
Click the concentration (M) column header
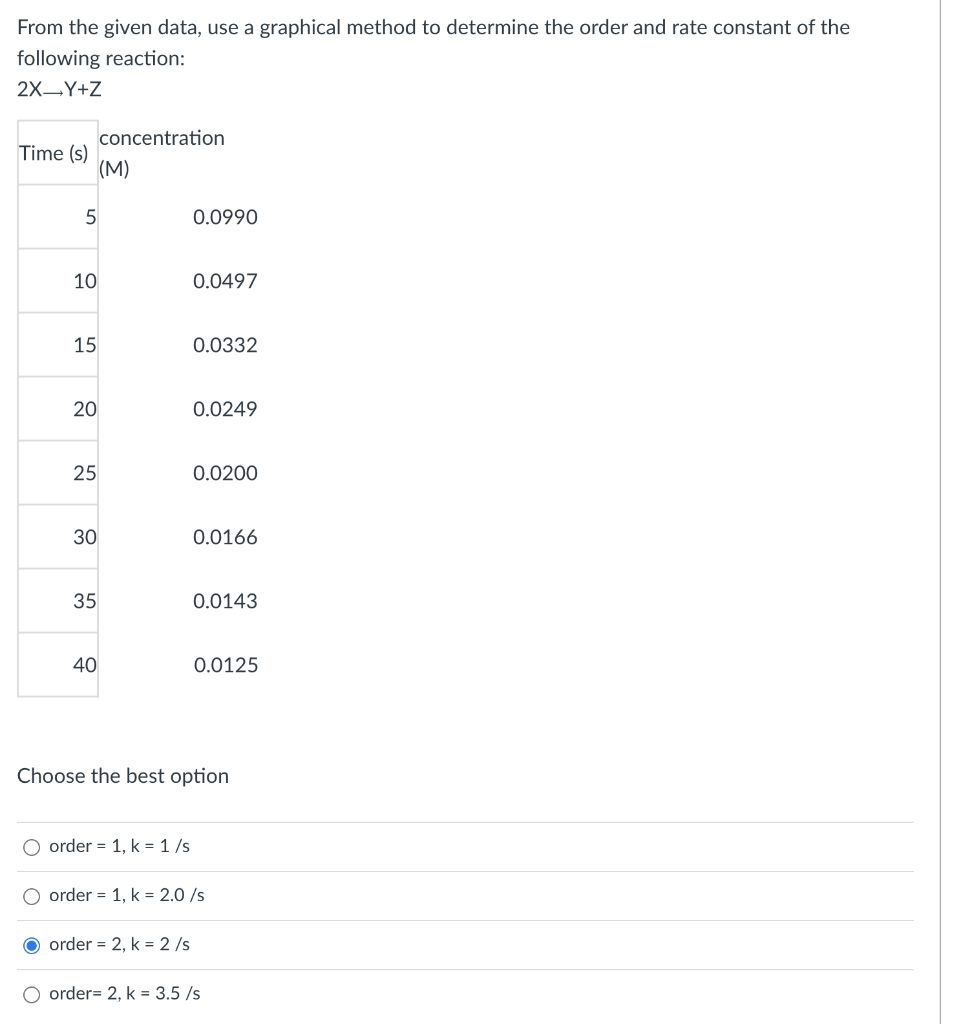click(163, 152)
